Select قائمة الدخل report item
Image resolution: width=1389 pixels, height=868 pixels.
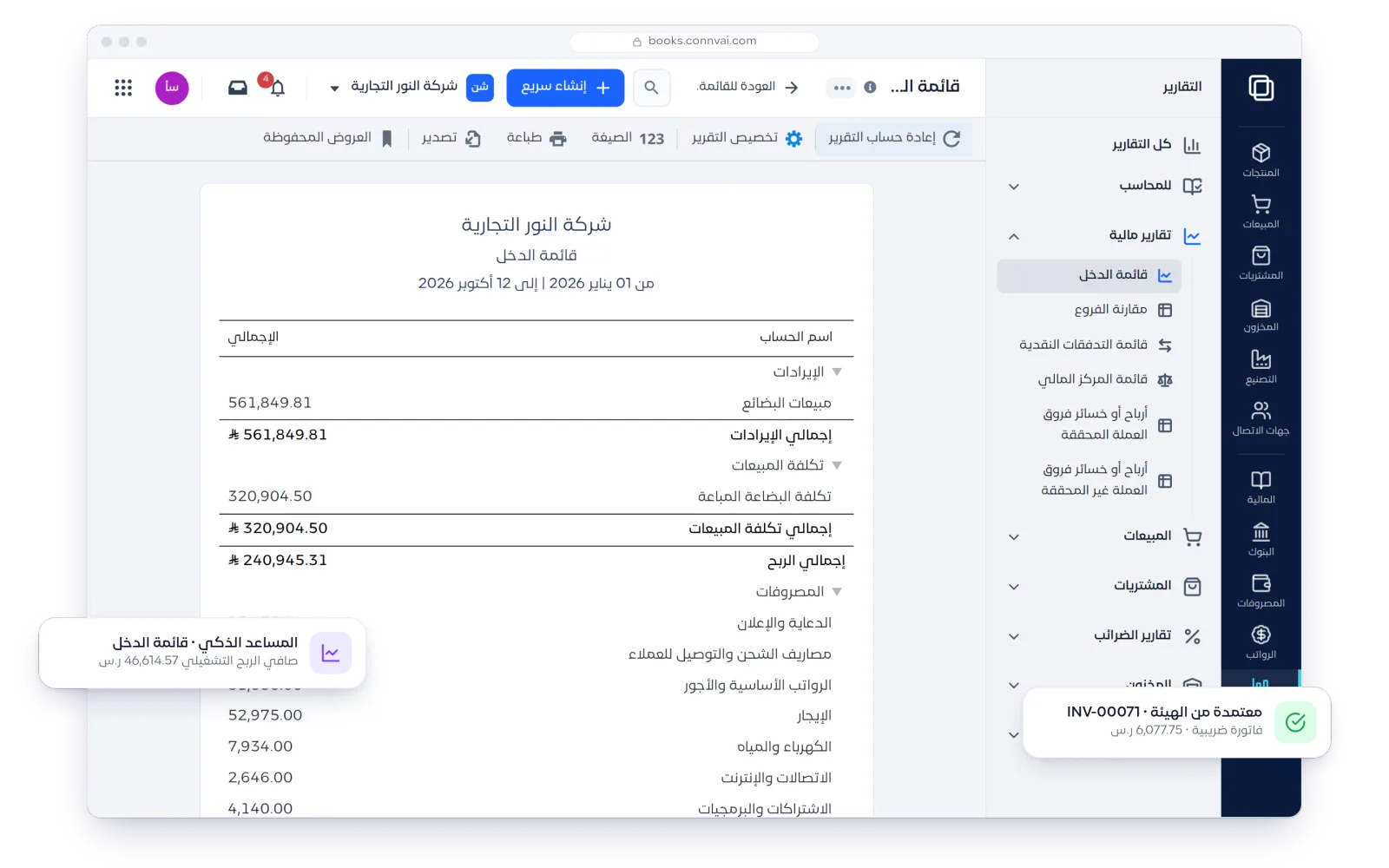pos(1089,275)
